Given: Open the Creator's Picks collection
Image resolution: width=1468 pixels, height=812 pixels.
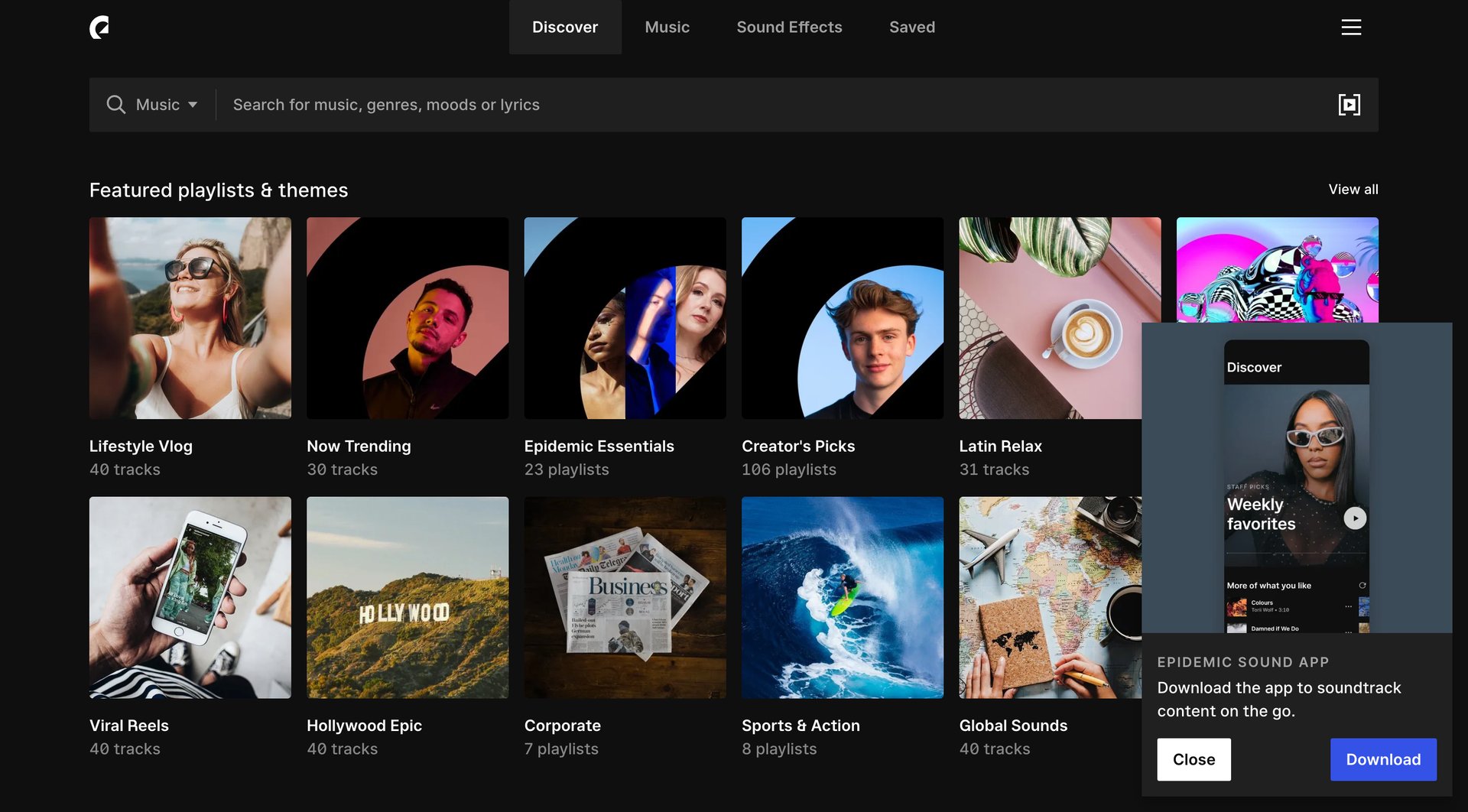Looking at the screenshot, I should click(842, 318).
